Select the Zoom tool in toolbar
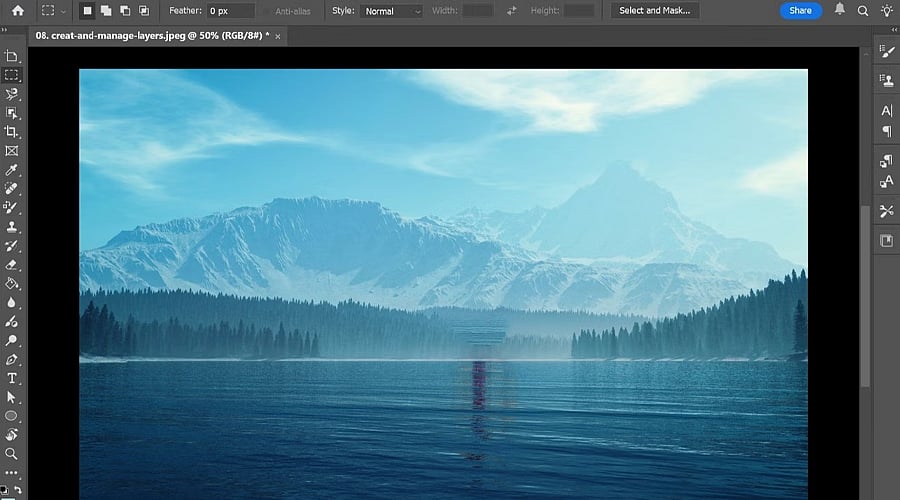The image size is (900, 500). (x=11, y=454)
